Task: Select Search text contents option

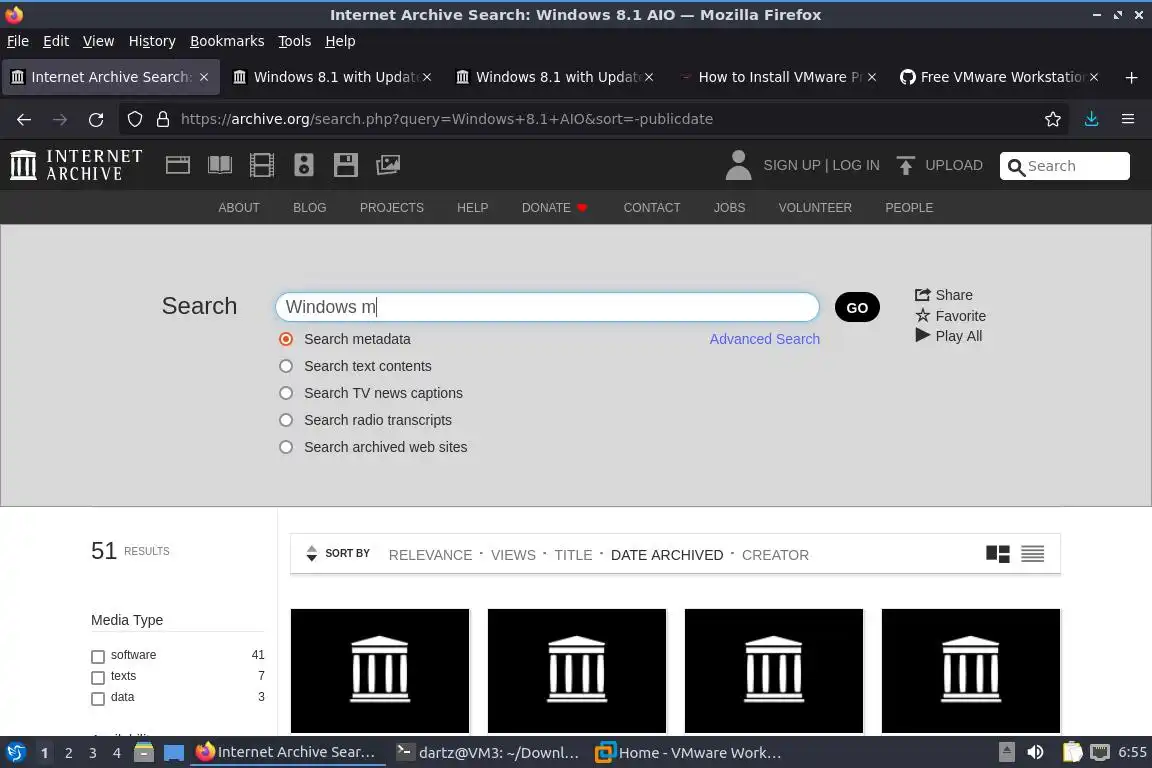Action: 286,366
